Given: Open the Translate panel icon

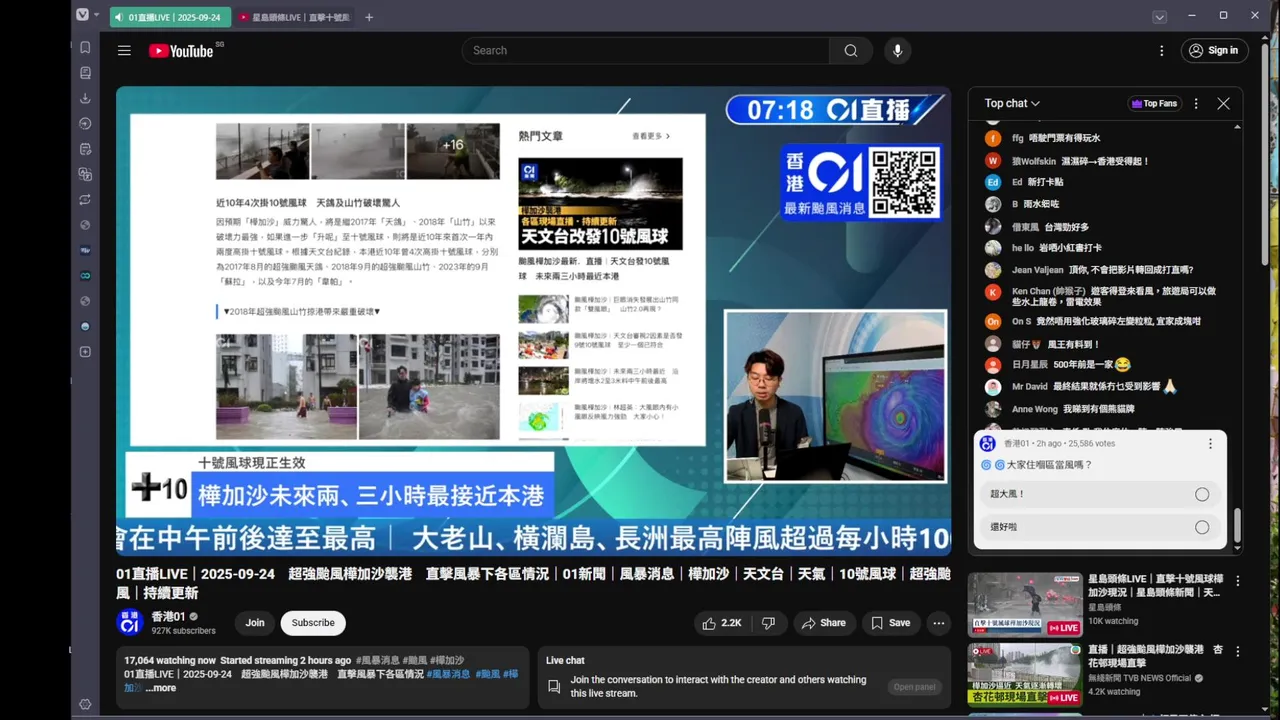Looking at the screenshot, I should coord(85,174).
